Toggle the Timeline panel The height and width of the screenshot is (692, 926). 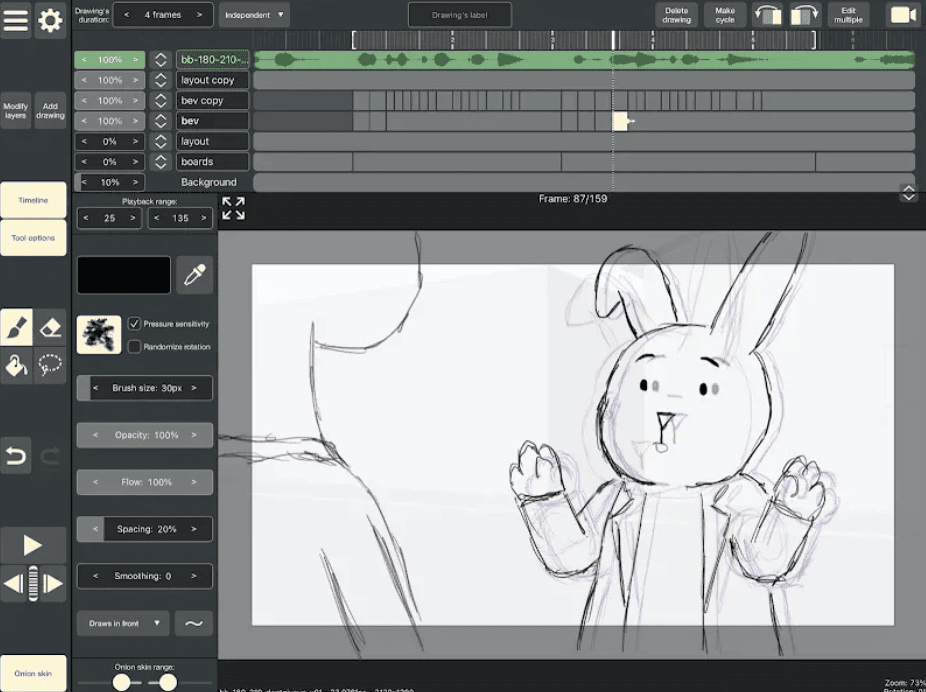click(x=33, y=200)
